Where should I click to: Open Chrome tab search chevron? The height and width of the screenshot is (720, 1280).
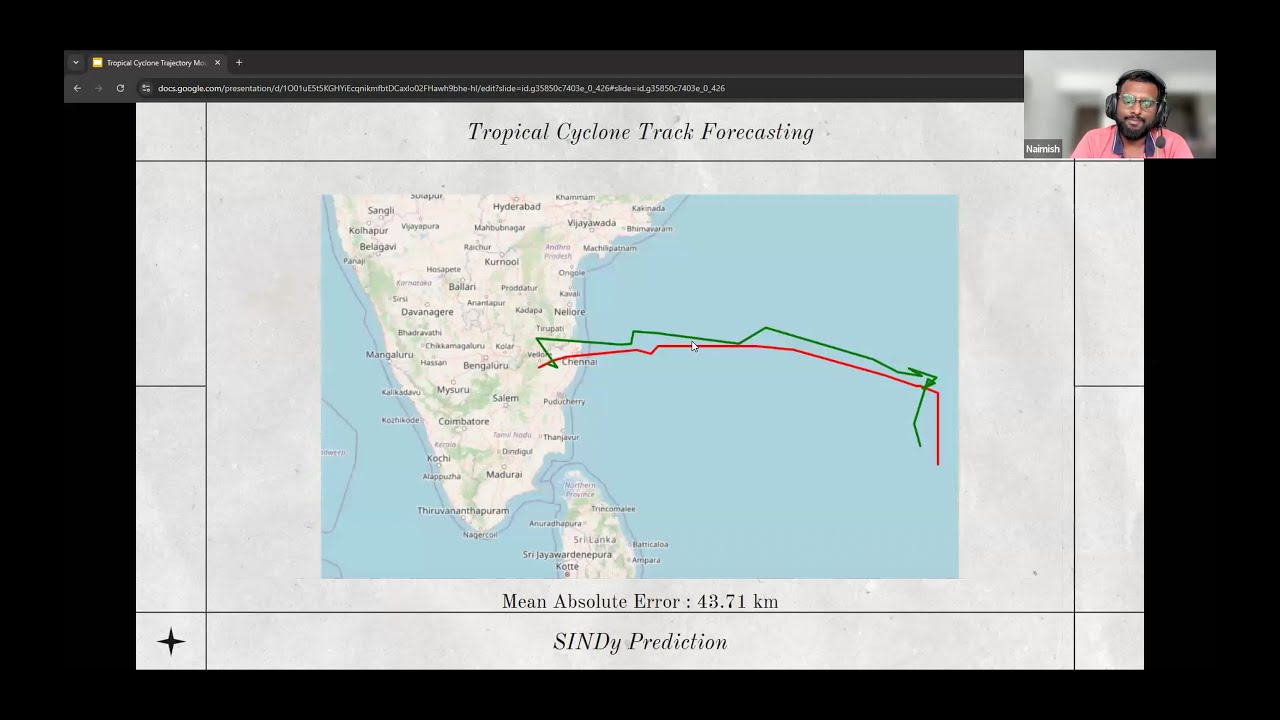[x=75, y=63]
